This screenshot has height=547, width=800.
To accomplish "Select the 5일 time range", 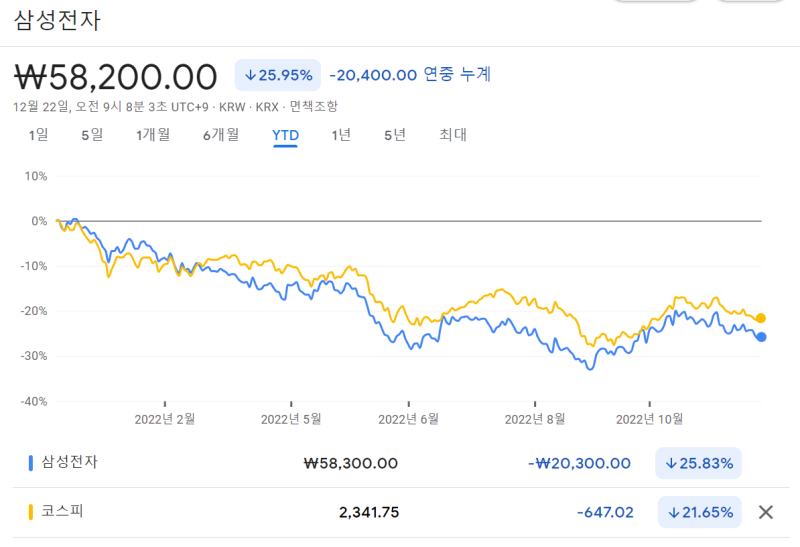I will point(92,135).
